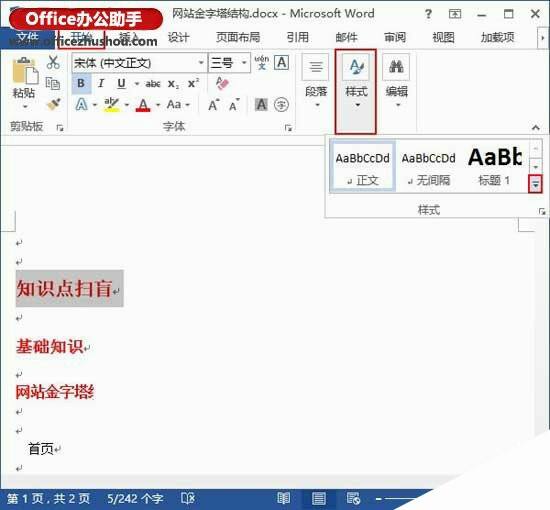
Task: Apply text highlight color
Action: pos(112,104)
